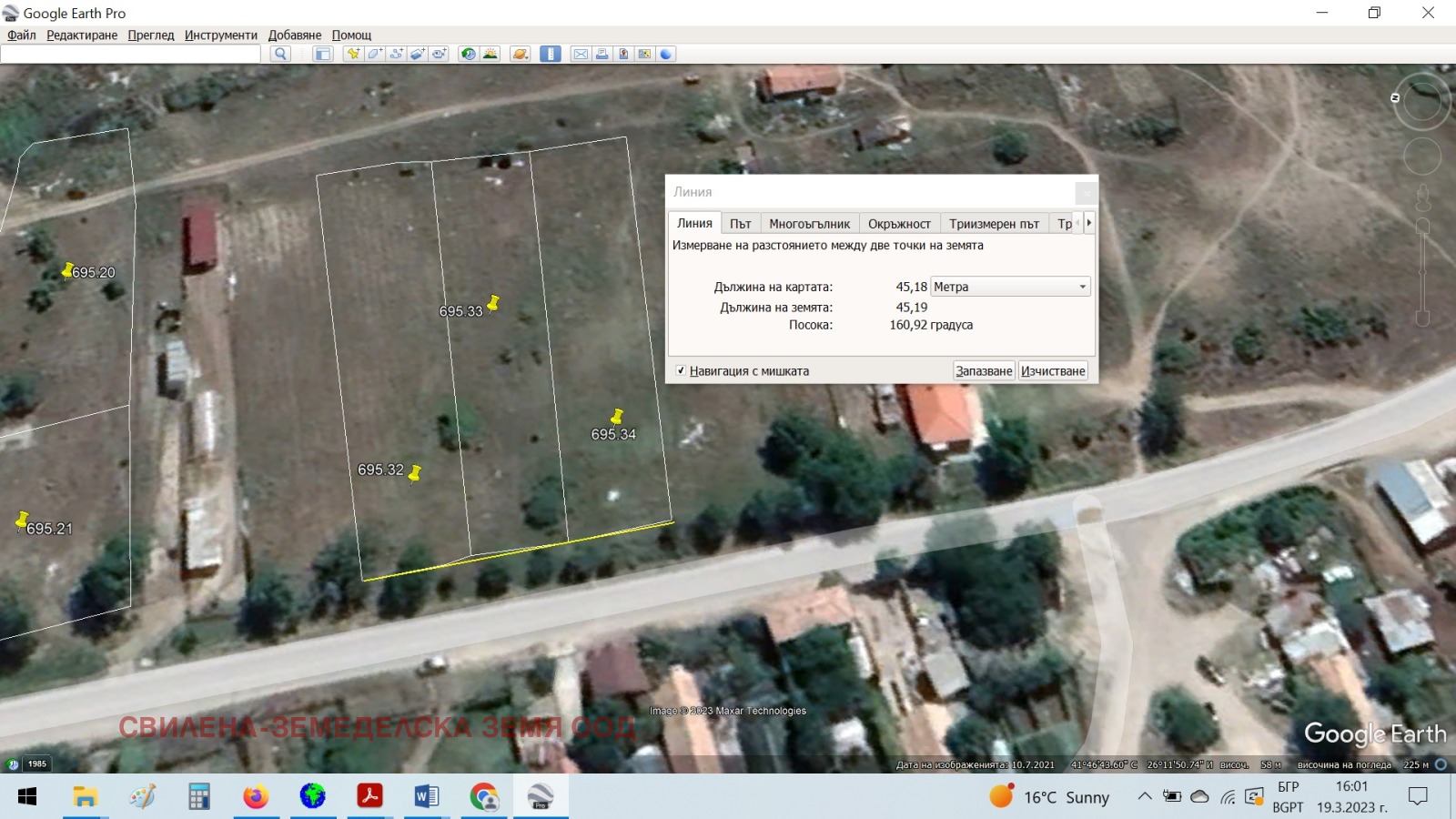Click the add polygon toolbar icon
The image size is (1456, 819).
click(374, 54)
